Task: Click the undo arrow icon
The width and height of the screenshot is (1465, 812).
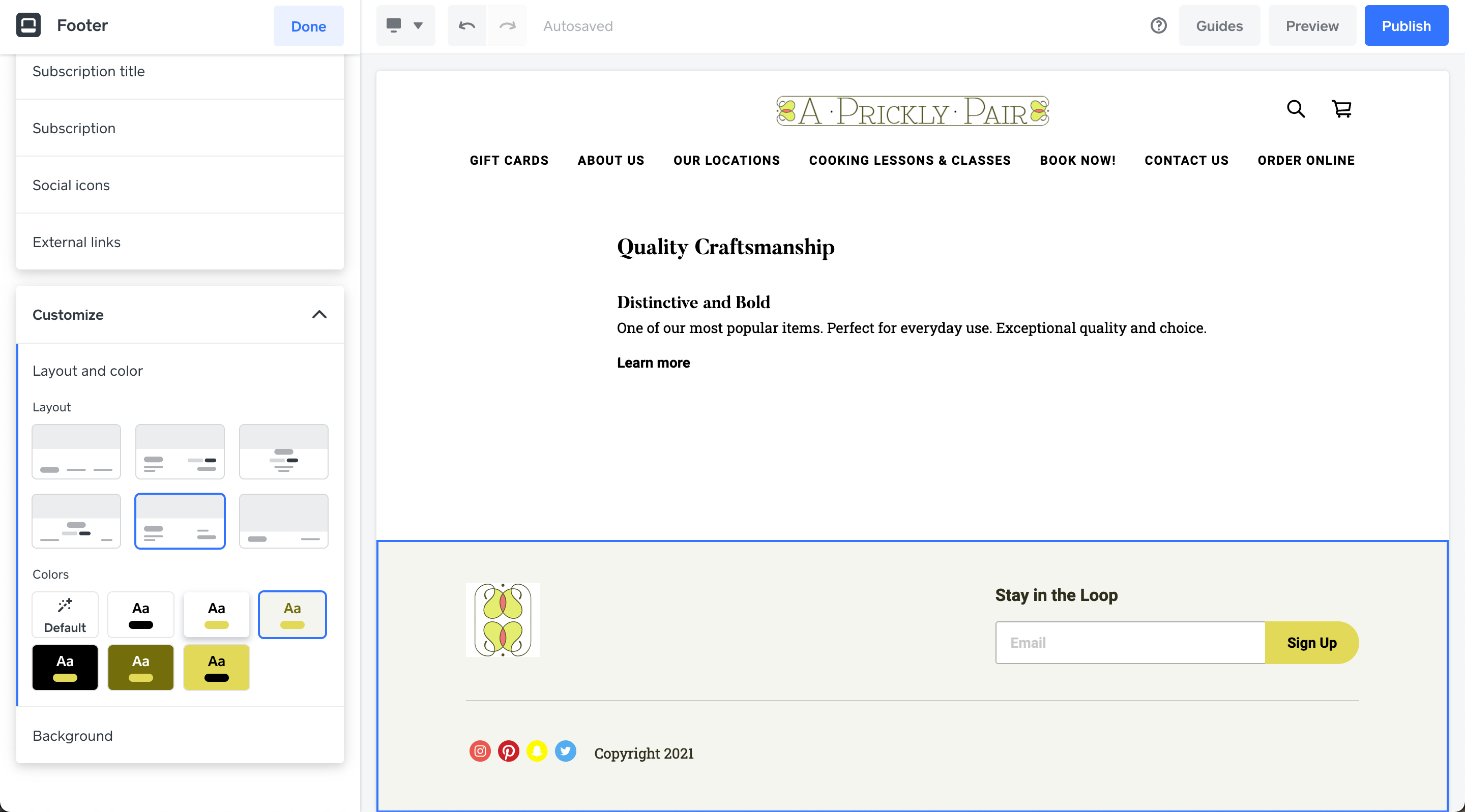Action: 466,25
